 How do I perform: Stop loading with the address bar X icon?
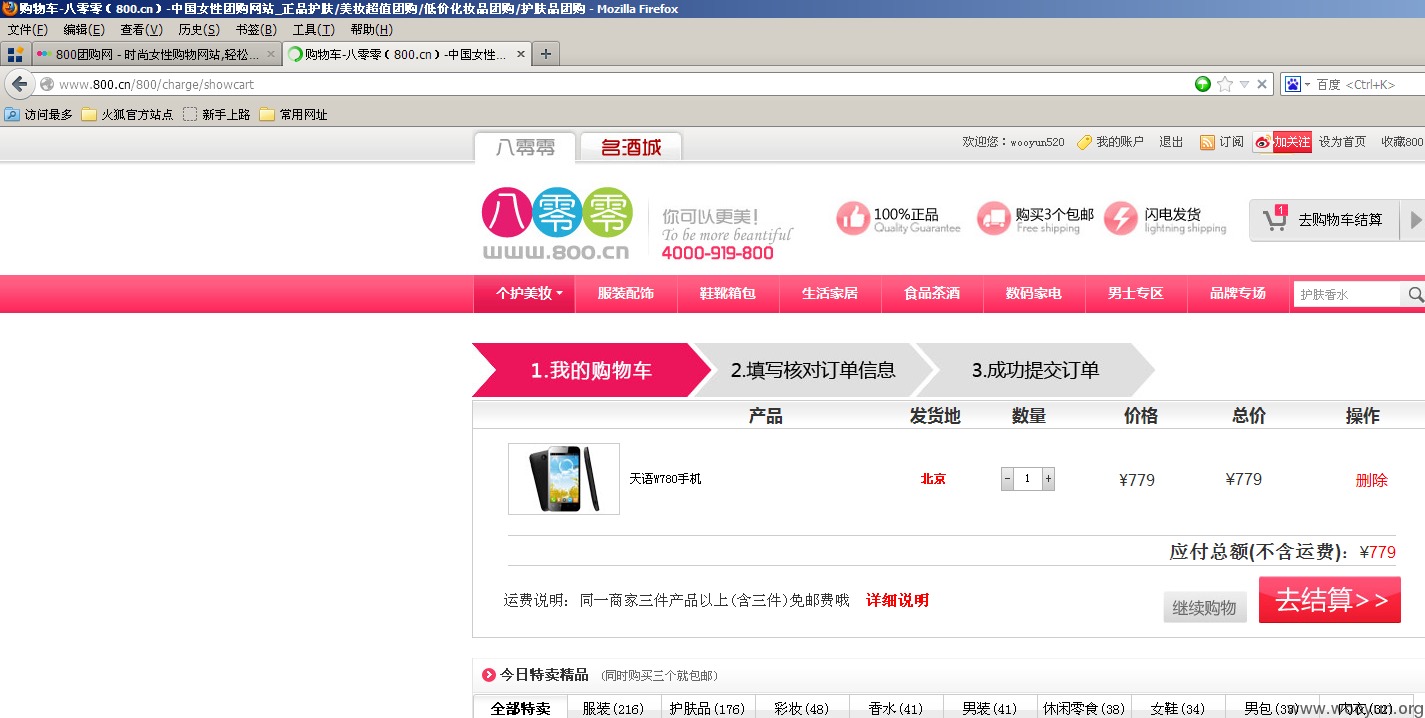1262,84
